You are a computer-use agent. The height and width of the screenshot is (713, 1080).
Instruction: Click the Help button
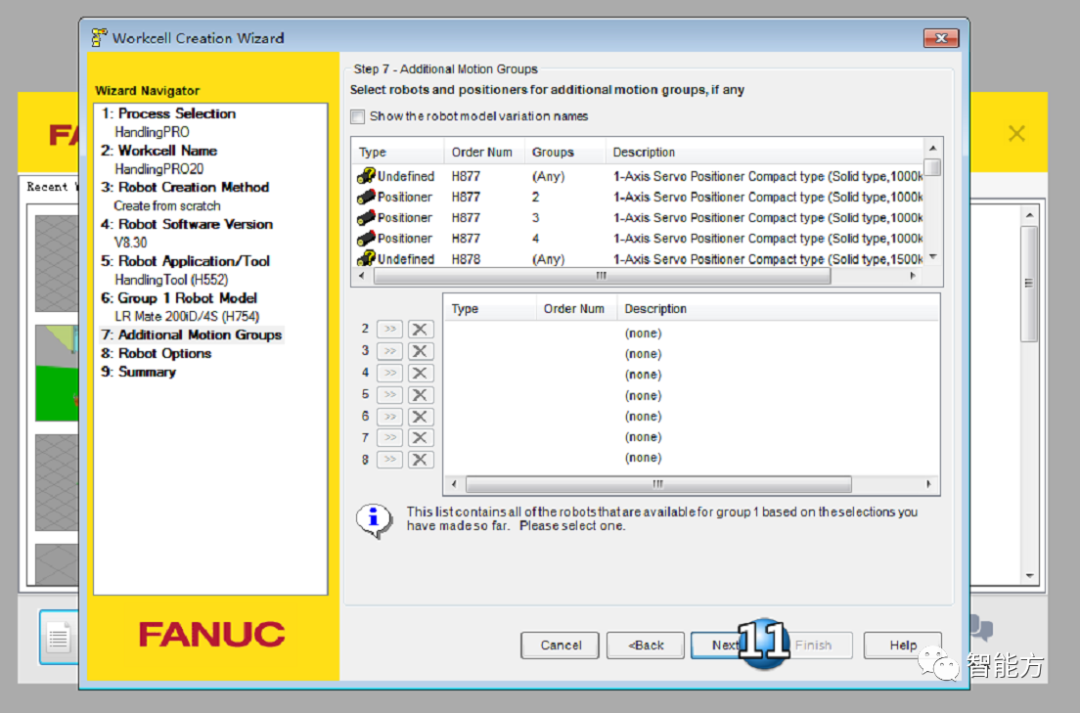tap(902, 645)
